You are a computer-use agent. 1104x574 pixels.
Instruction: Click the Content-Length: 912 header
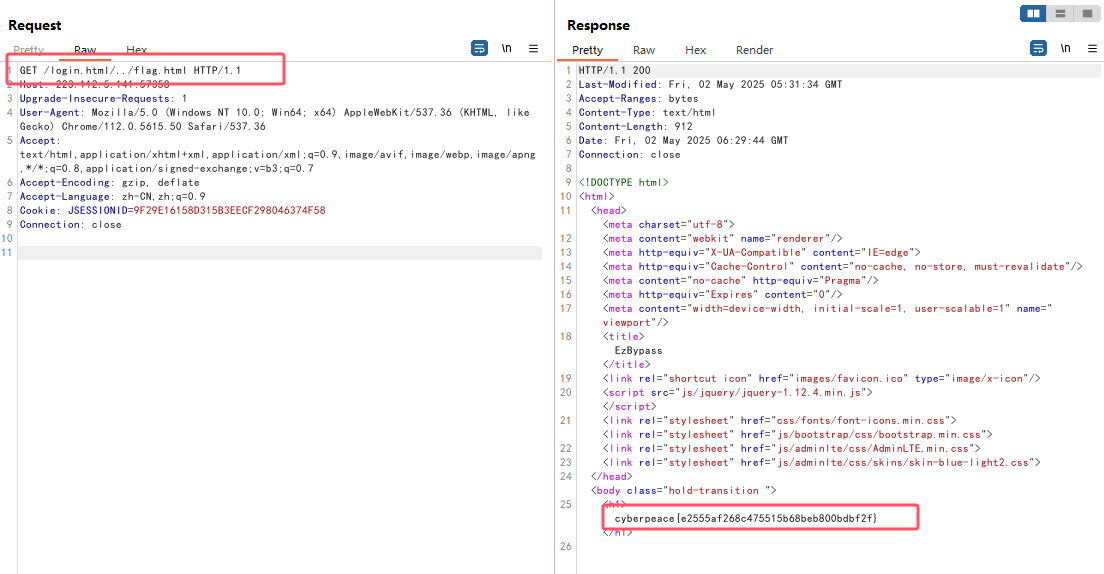(x=636, y=127)
